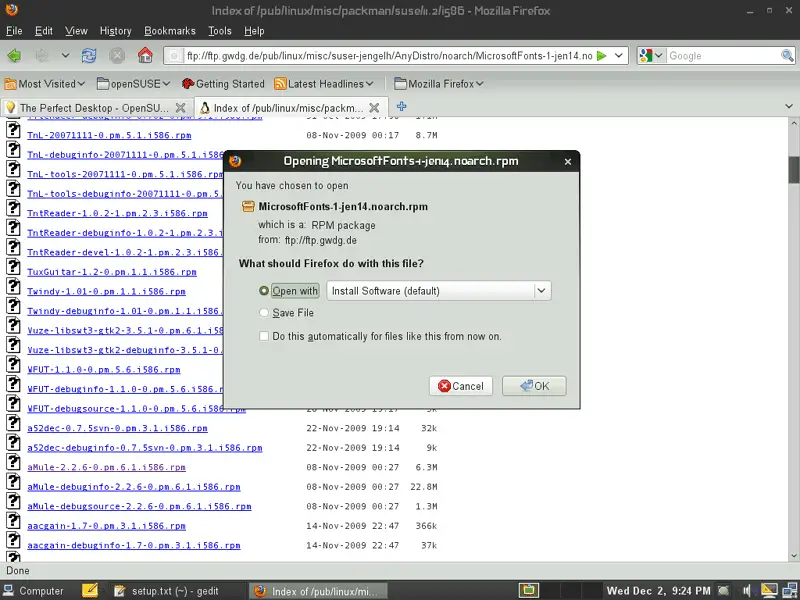This screenshot has width=800, height=600.
Task: Select the Open with radio option
Action: [x=263, y=291]
